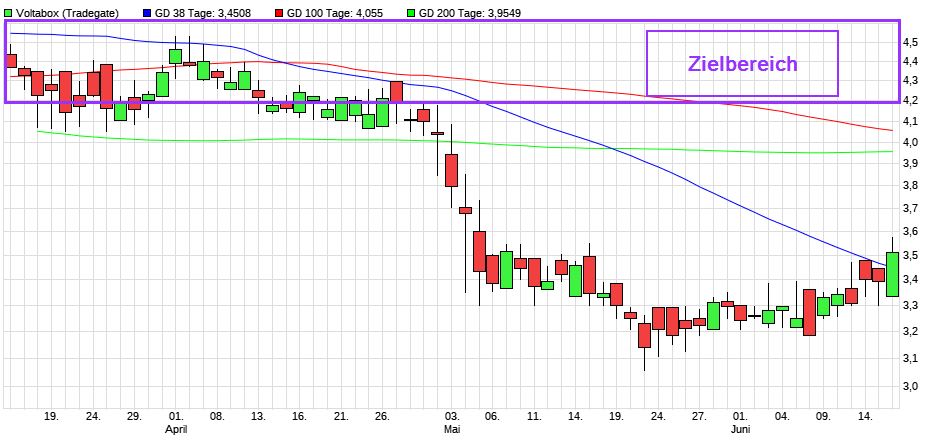Click the '29.' date axis label
Image resolution: width=938 pixels, height=441 pixels.
[135, 416]
